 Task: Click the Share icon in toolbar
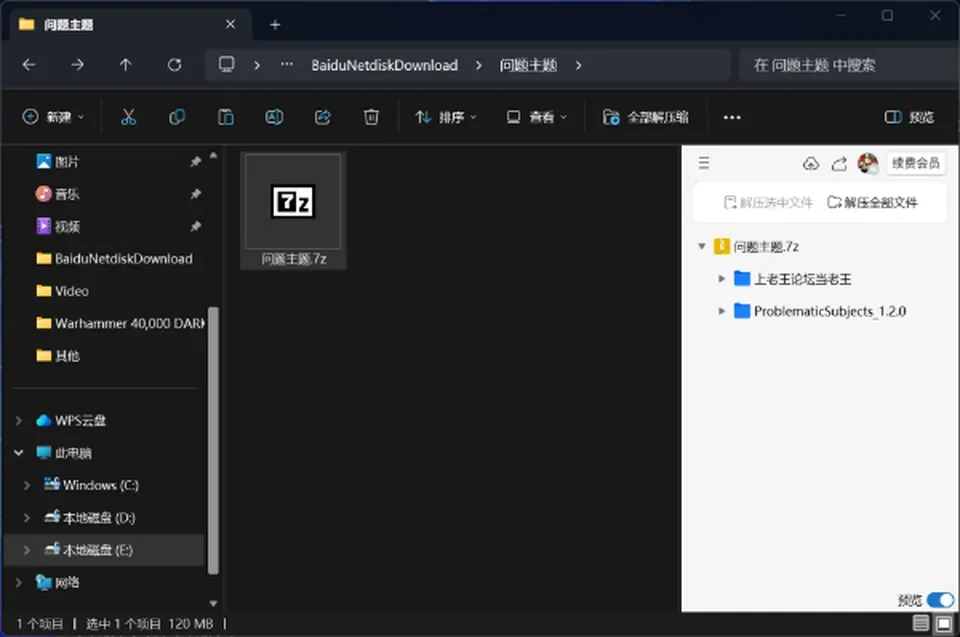(323, 117)
